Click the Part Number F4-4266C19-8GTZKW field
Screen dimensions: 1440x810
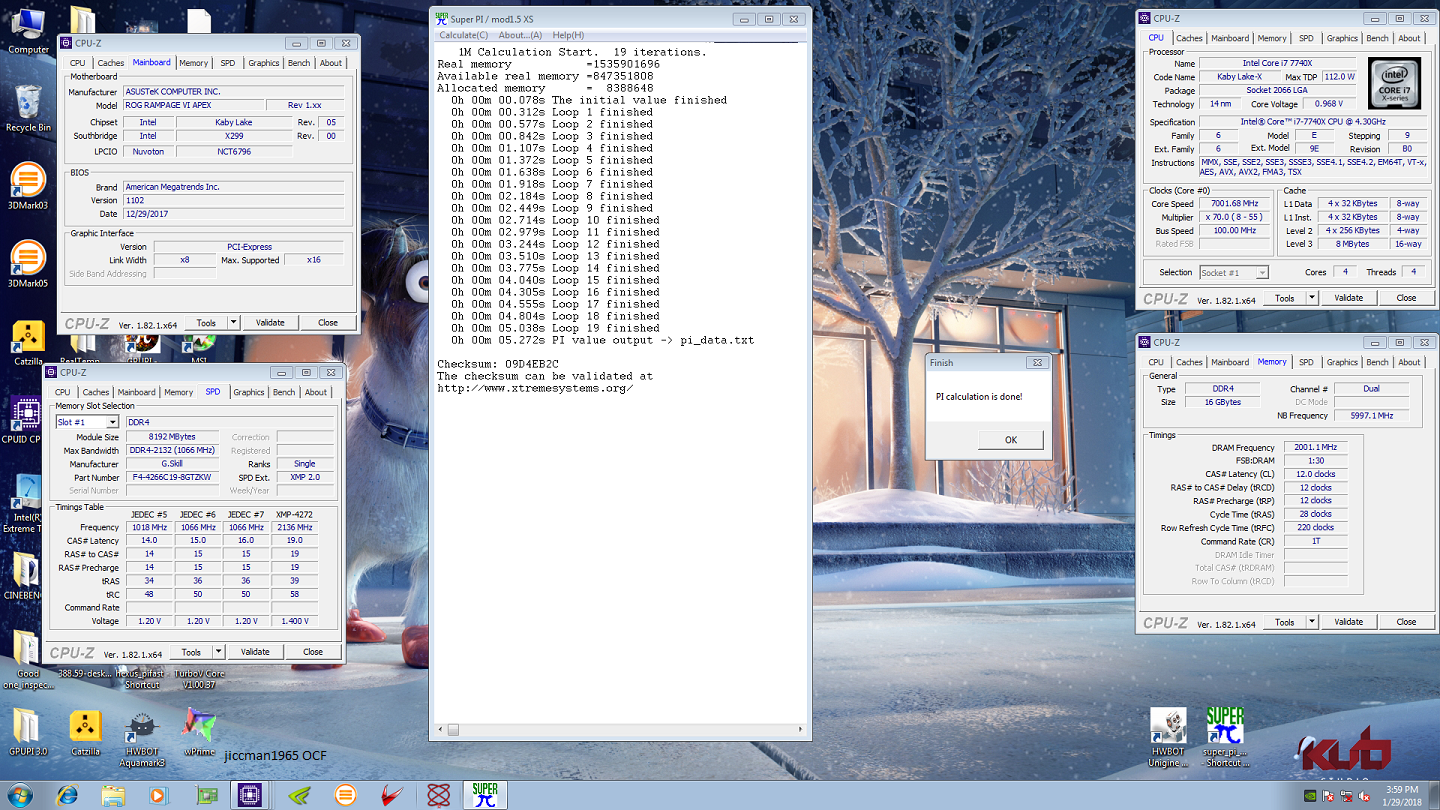171,477
